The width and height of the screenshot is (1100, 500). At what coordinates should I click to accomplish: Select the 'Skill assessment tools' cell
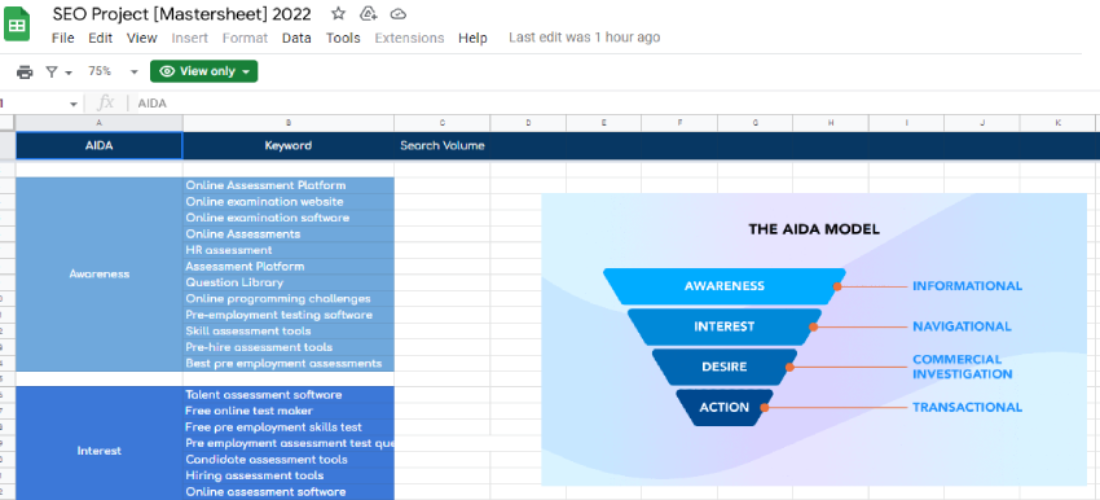[288, 330]
